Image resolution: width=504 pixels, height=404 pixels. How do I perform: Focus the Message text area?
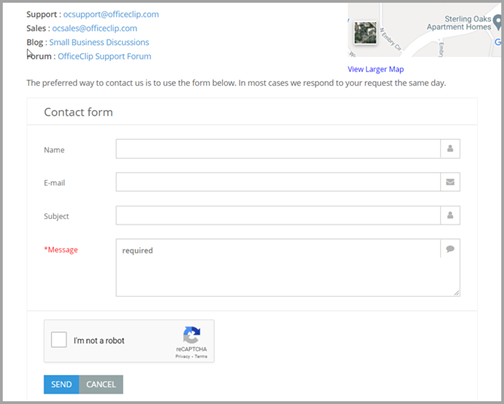[x=288, y=267]
